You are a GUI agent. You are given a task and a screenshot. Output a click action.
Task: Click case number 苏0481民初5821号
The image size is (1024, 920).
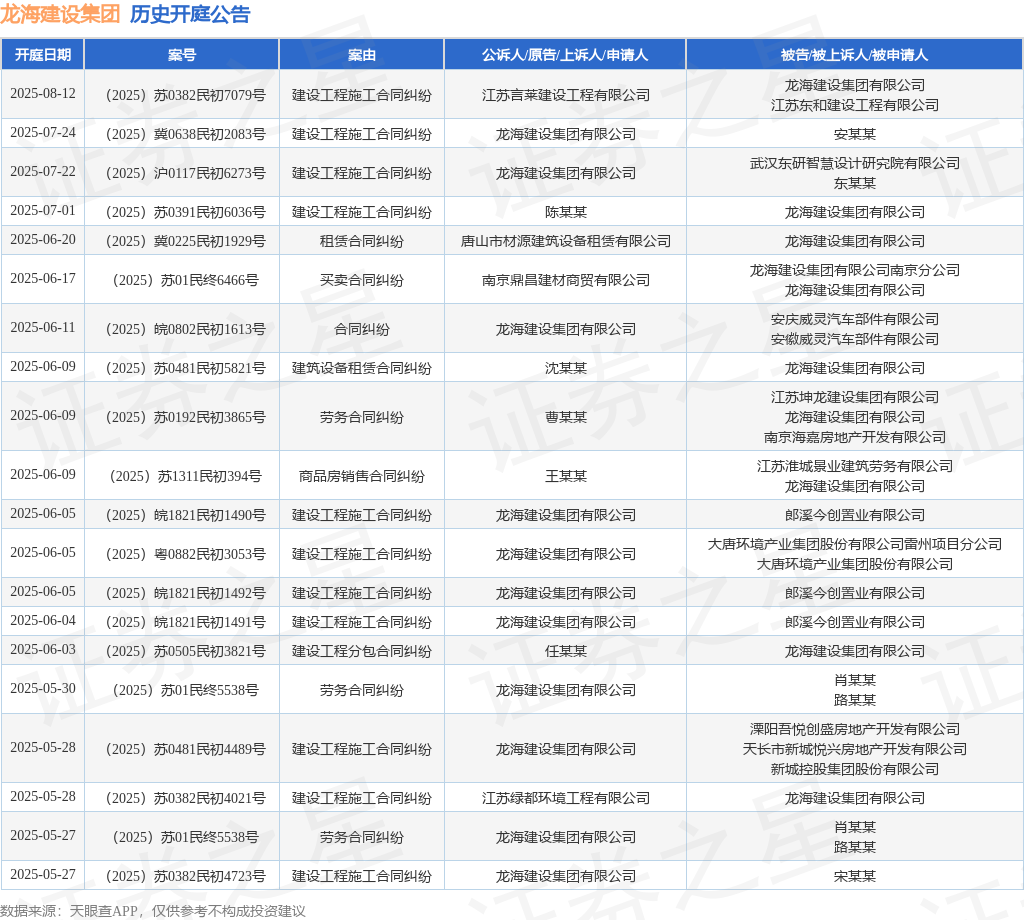coord(185,368)
